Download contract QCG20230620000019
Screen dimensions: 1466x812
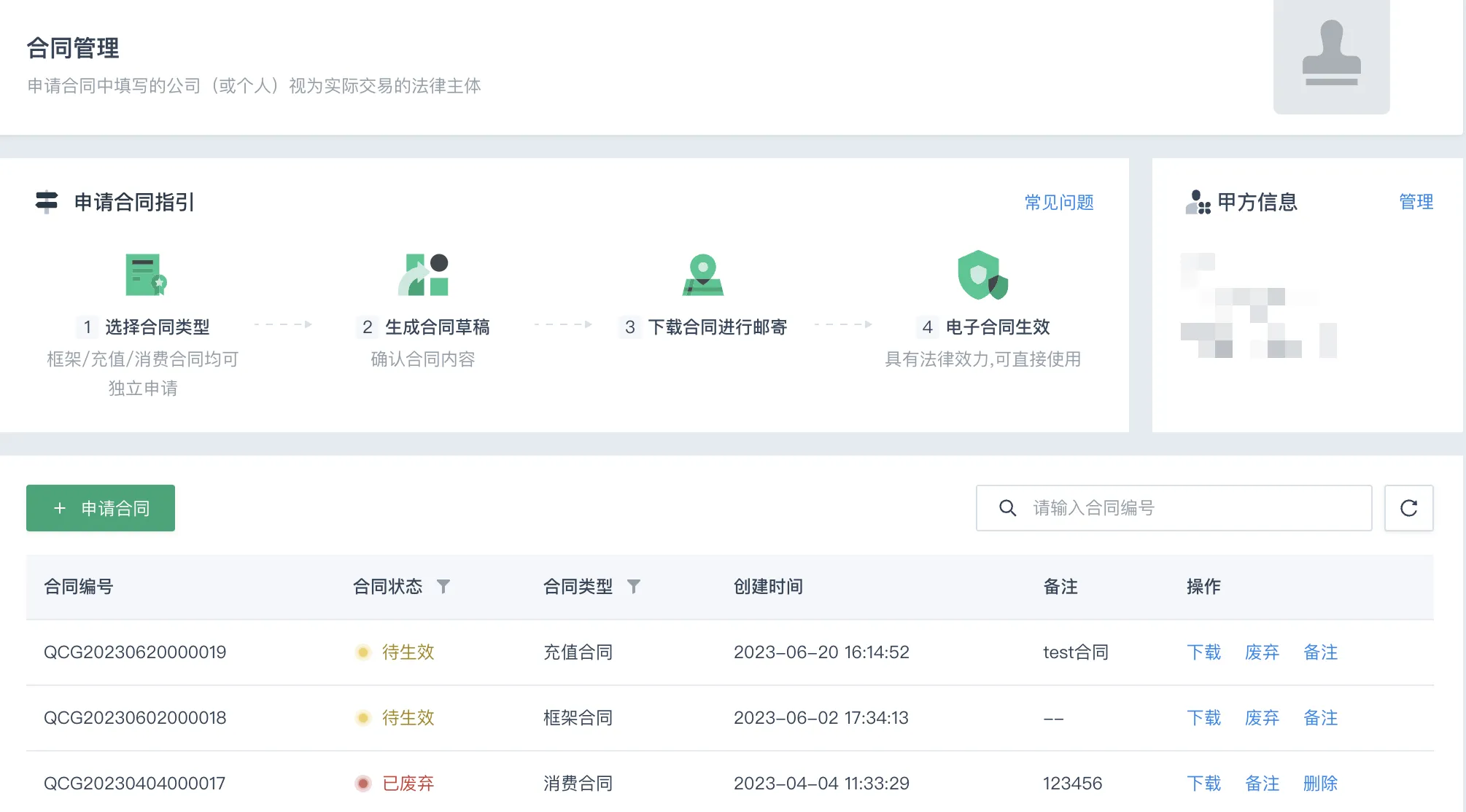click(1203, 652)
